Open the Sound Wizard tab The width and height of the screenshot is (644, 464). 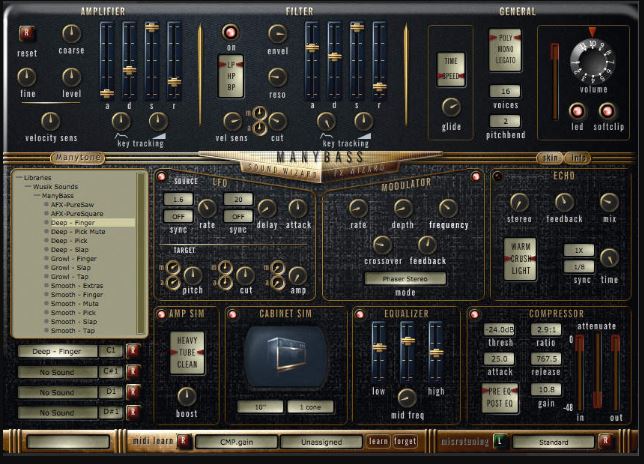point(280,169)
